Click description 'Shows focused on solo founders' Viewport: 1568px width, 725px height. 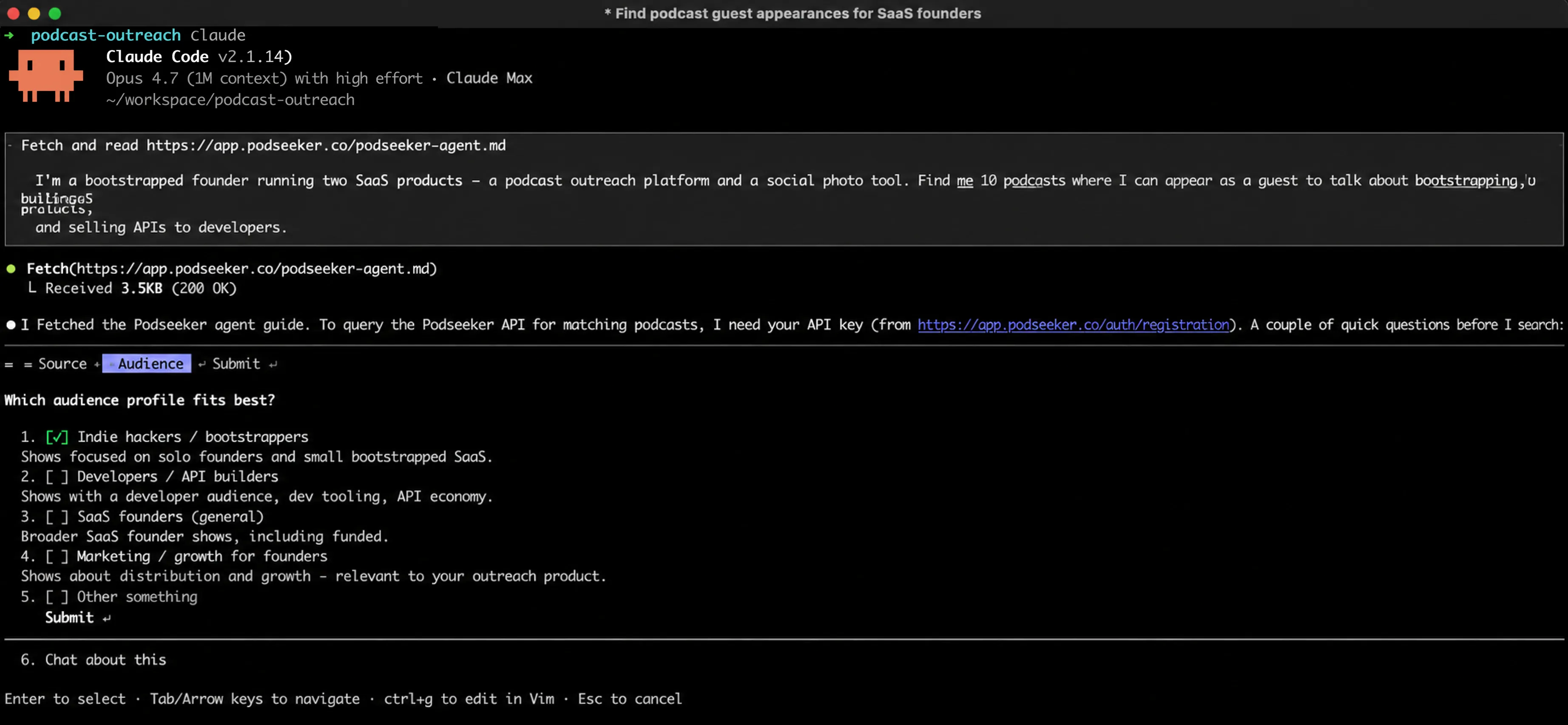[257, 457]
